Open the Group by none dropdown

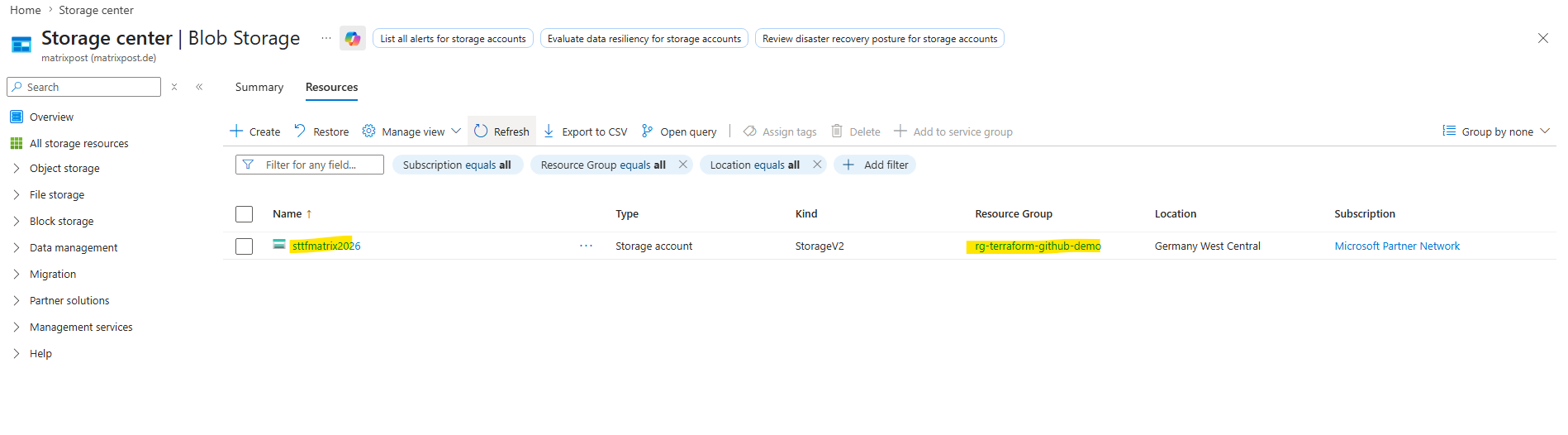[x=1496, y=131]
